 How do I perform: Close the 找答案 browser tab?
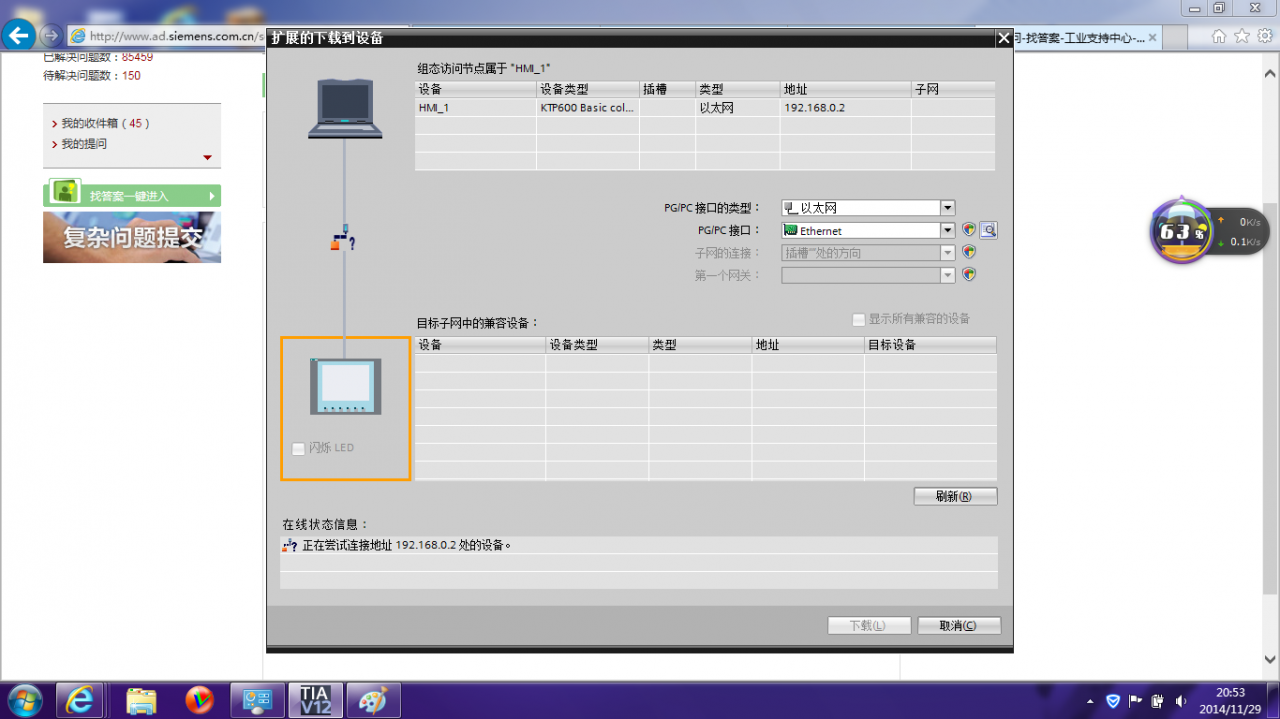click(x=1152, y=38)
